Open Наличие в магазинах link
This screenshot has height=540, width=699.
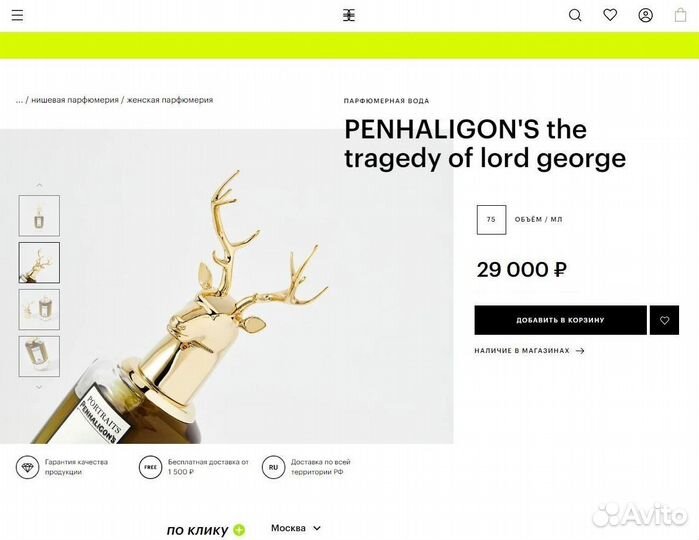tap(529, 351)
